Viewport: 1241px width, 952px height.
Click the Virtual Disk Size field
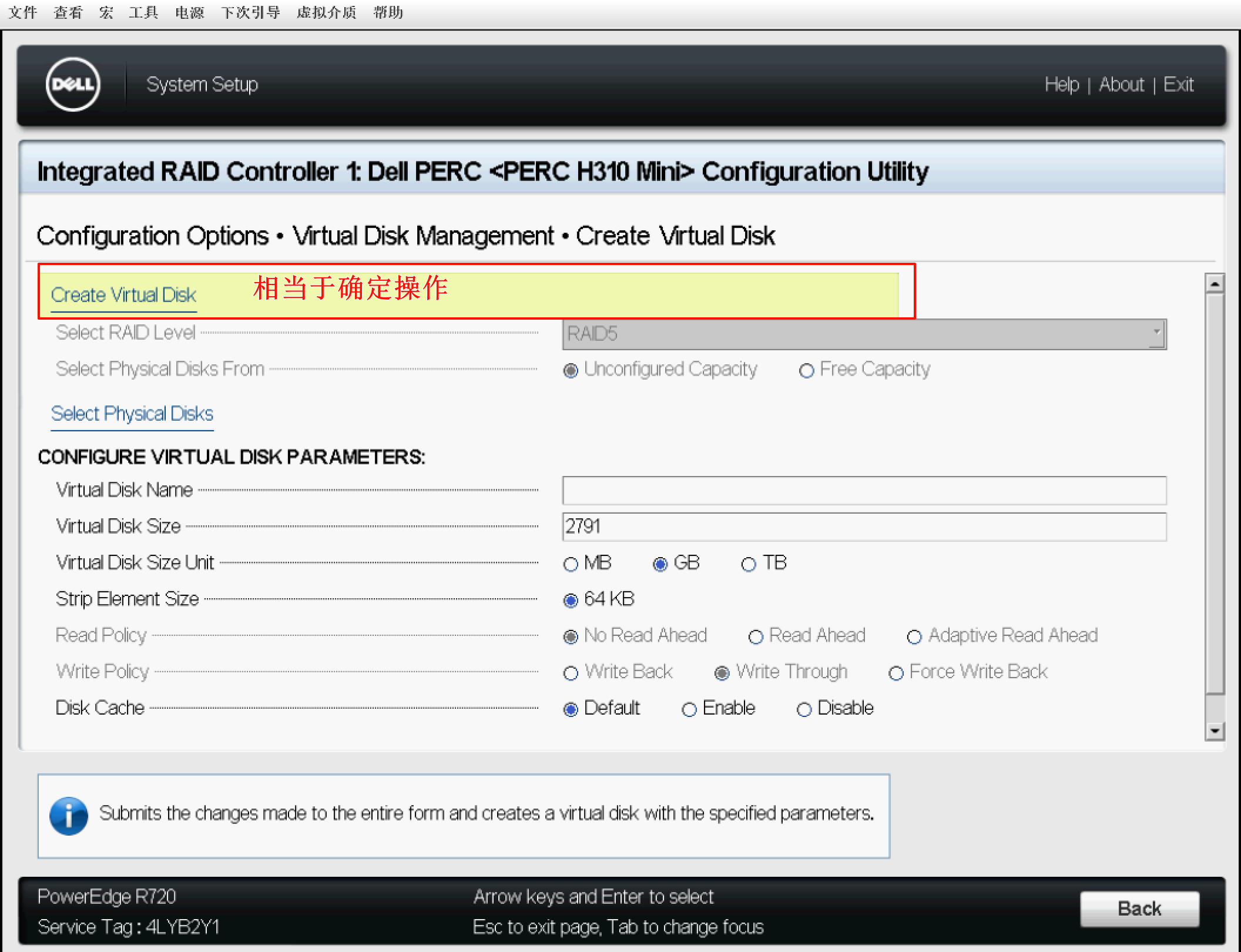(x=864, y=527)
